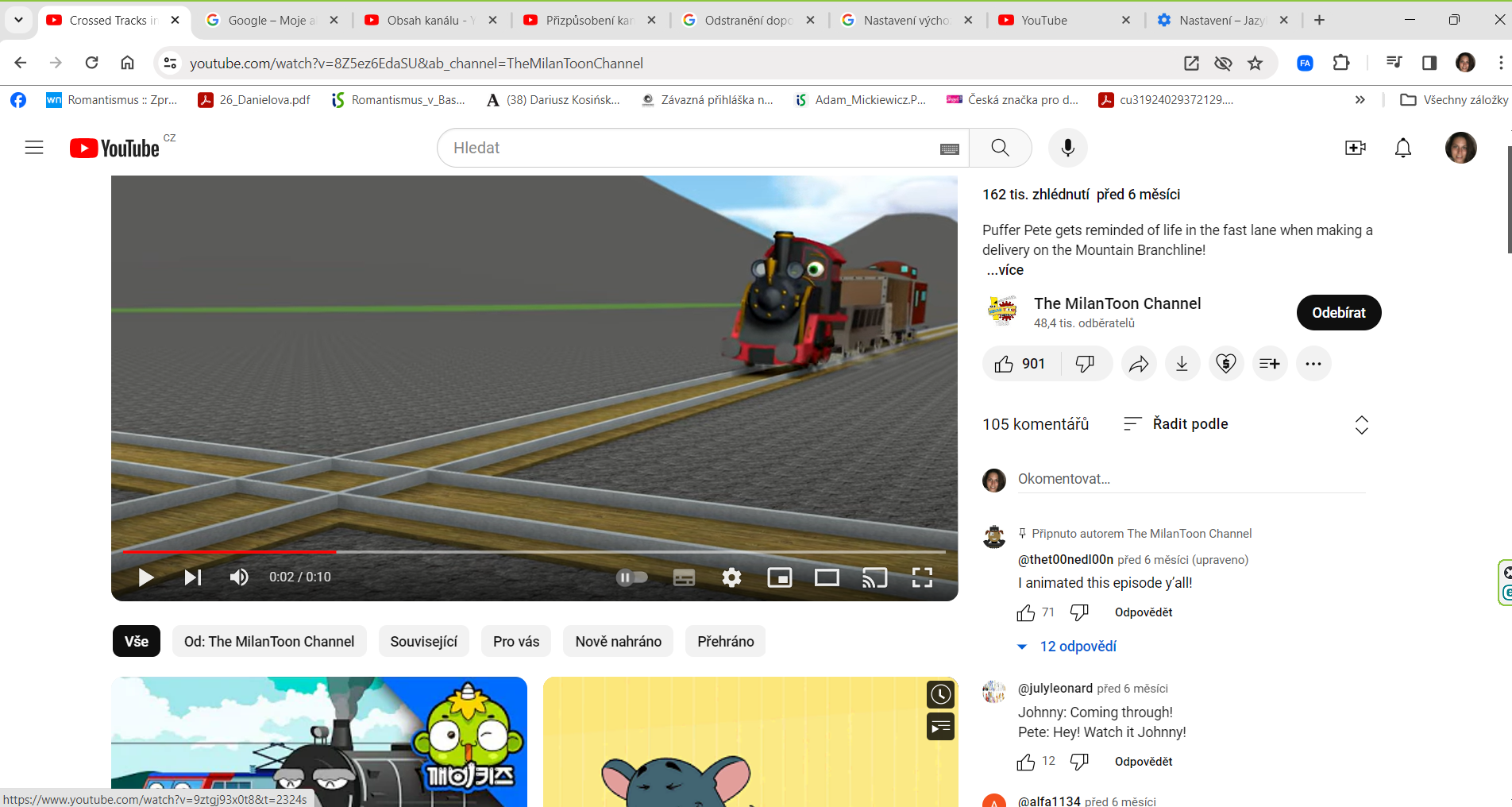Like the @julyleonard comment
Image resolution: width=1512 pixels, height=807 pixels.
(x=1026, y=762)
